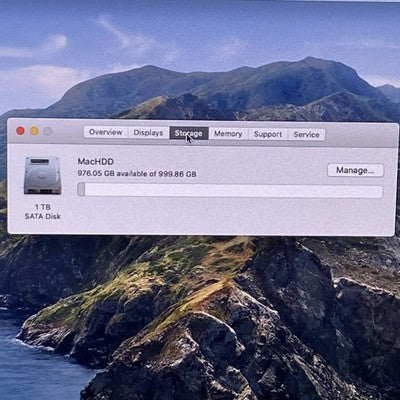Go to the Memory tab
This screenshot has height=400, width=400.
point(228,134)
